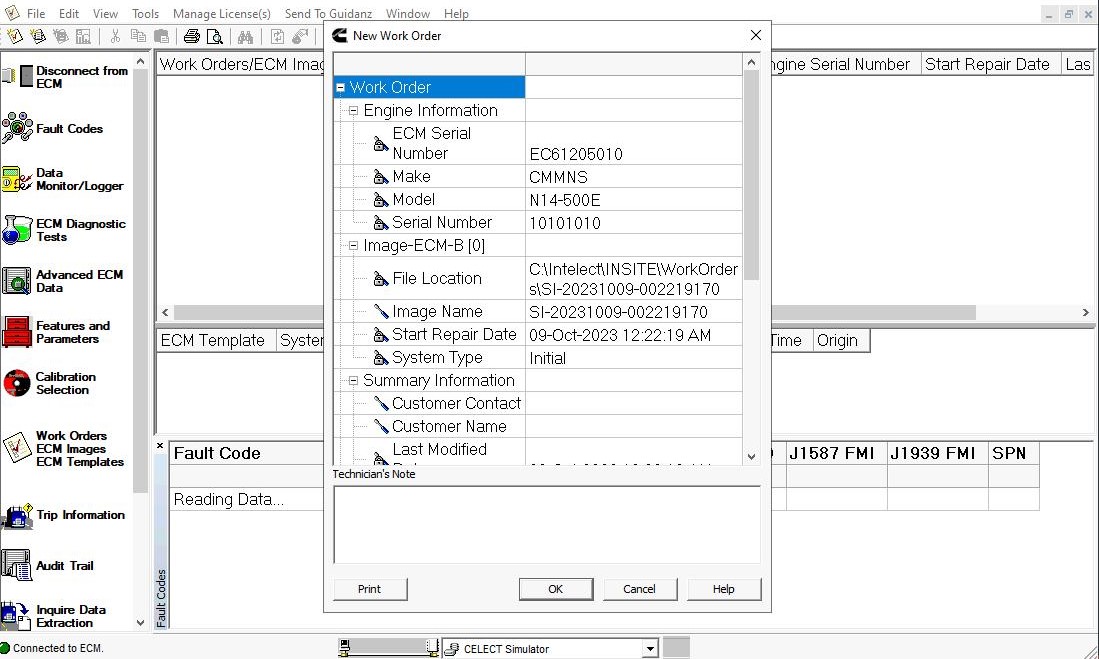Screen dimensions: 1099x659
Task: Open the Manage License(s) menu
Action: (221, 13)
